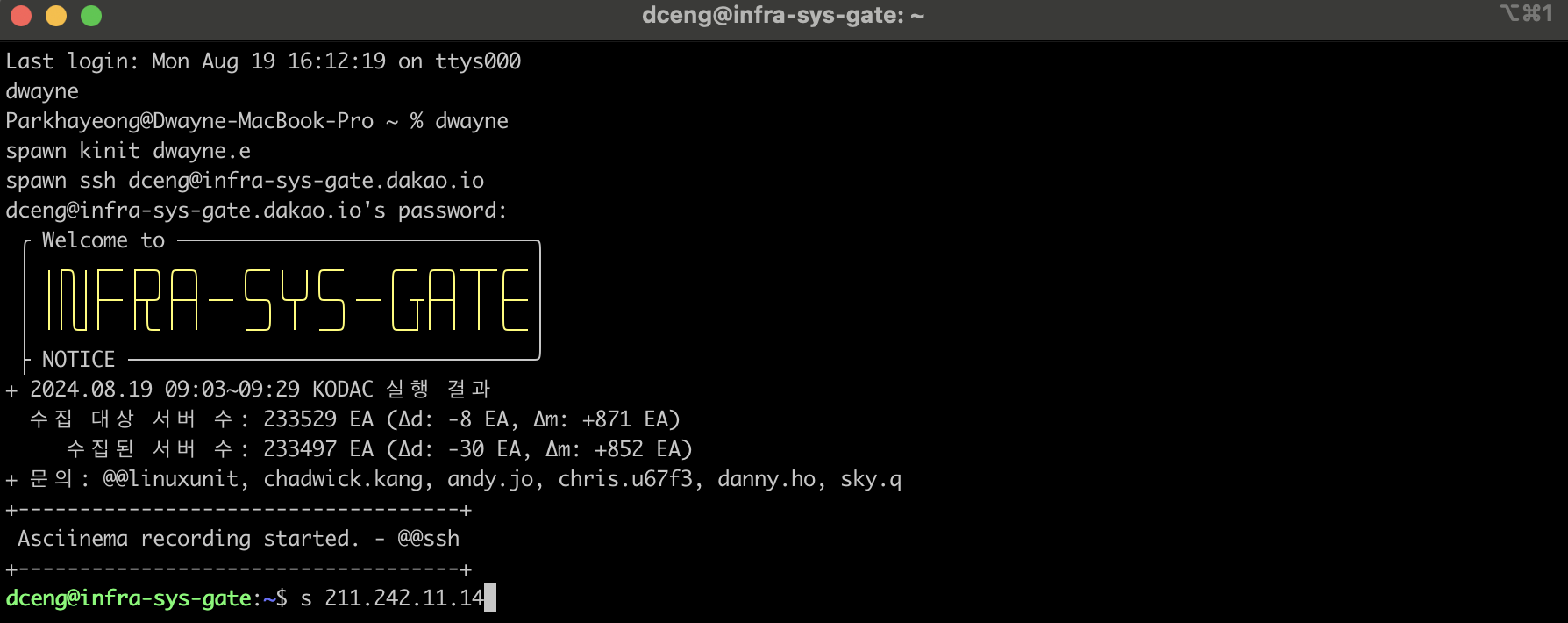1568x623 pixels.
Task: Click the value 233529 EA
Action: [x=318, y=419]
